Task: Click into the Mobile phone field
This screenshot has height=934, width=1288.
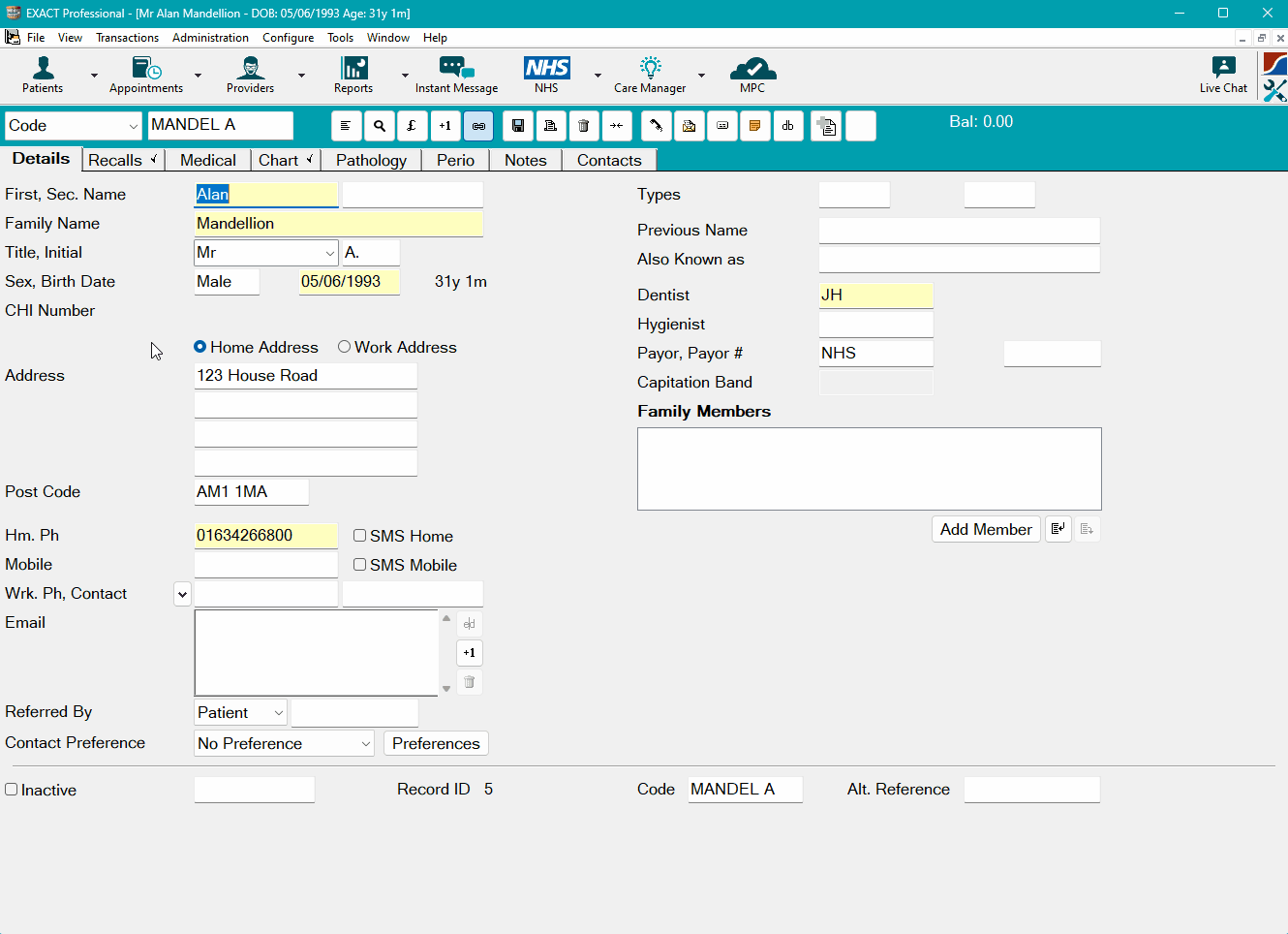Action: tap(266, 565)
